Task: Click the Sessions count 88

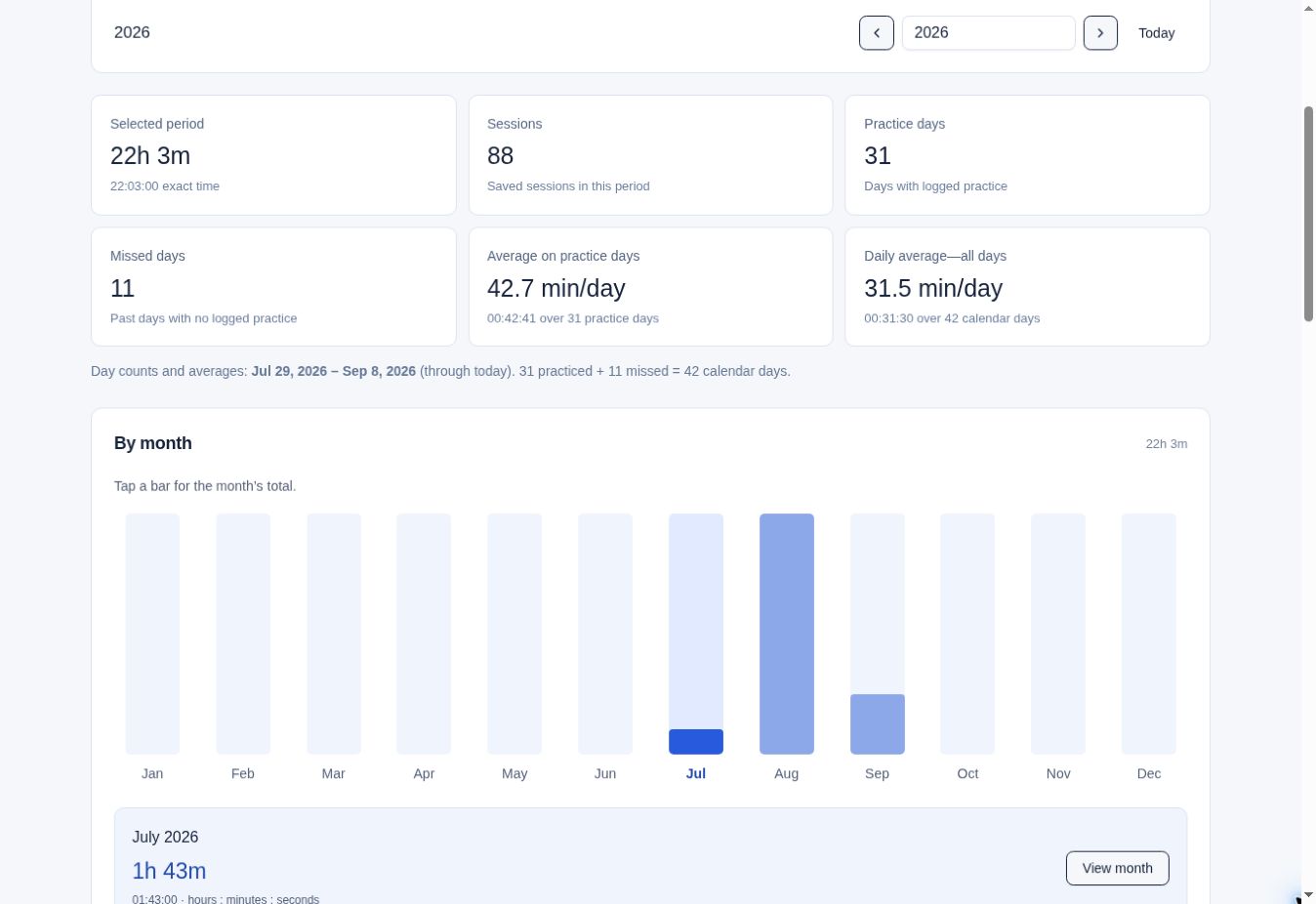Action: tap(500, 155)
